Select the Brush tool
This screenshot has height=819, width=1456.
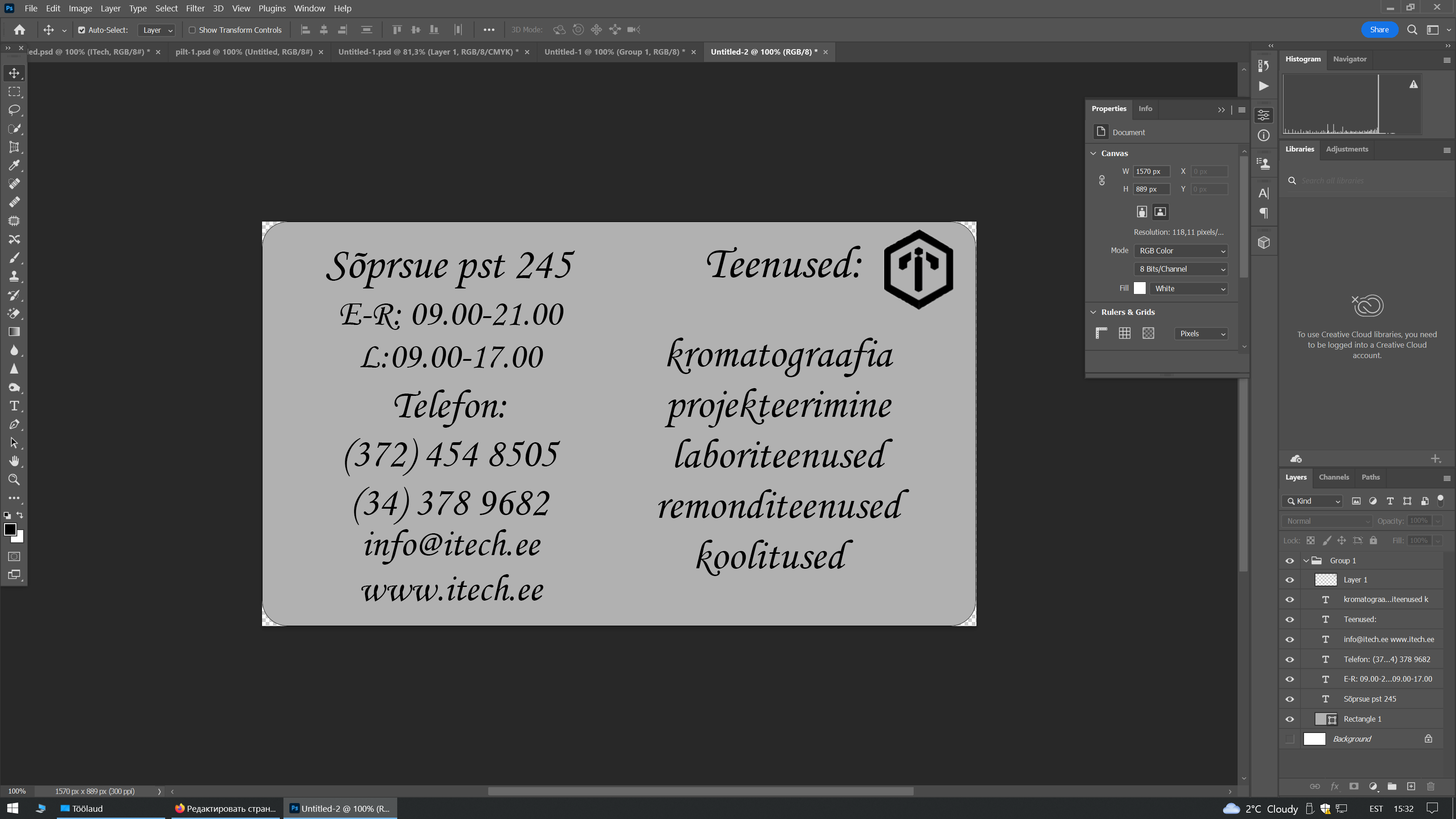[14, 258]
